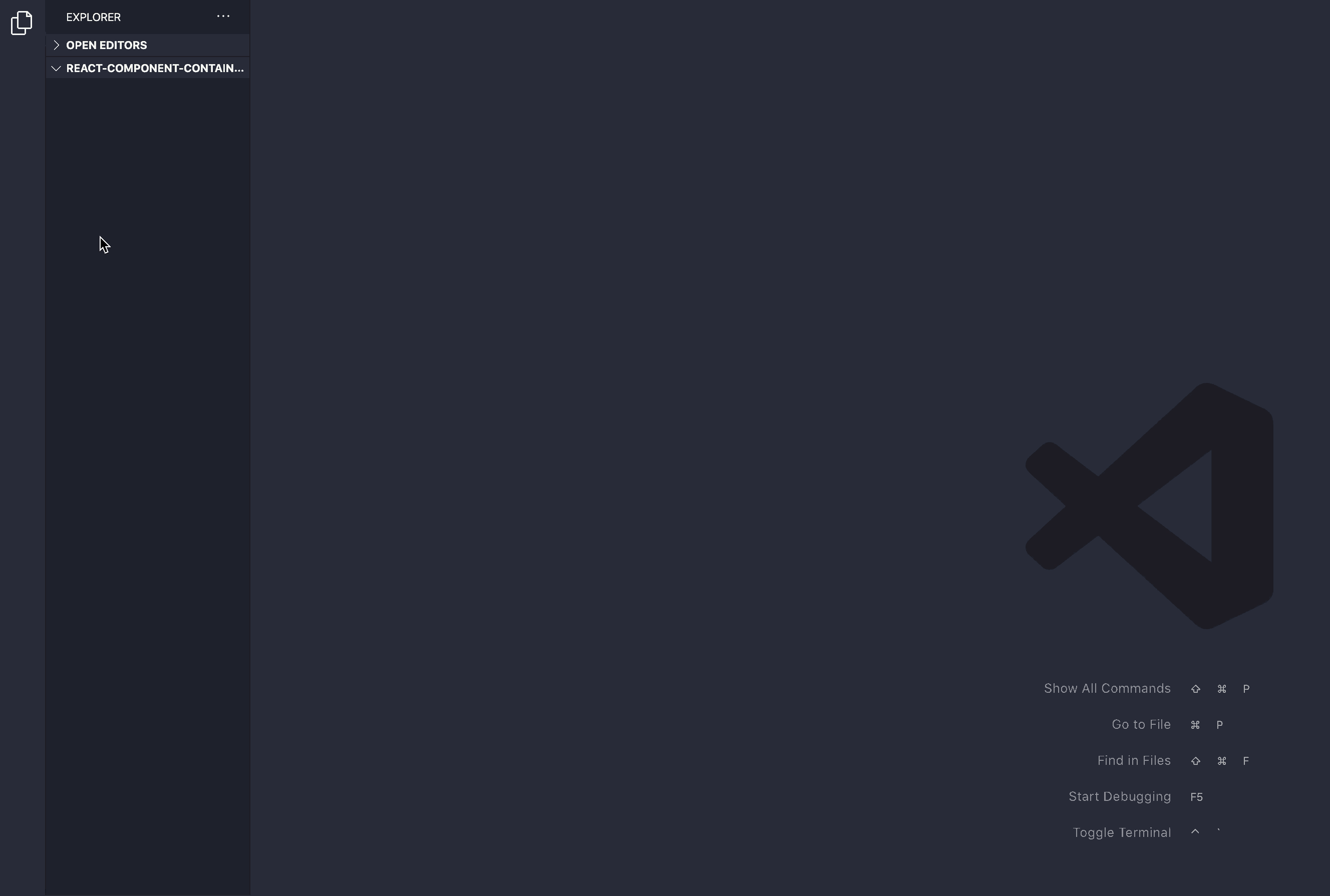
Task: Click the F5 key hint
Action: click(1196, 797)
